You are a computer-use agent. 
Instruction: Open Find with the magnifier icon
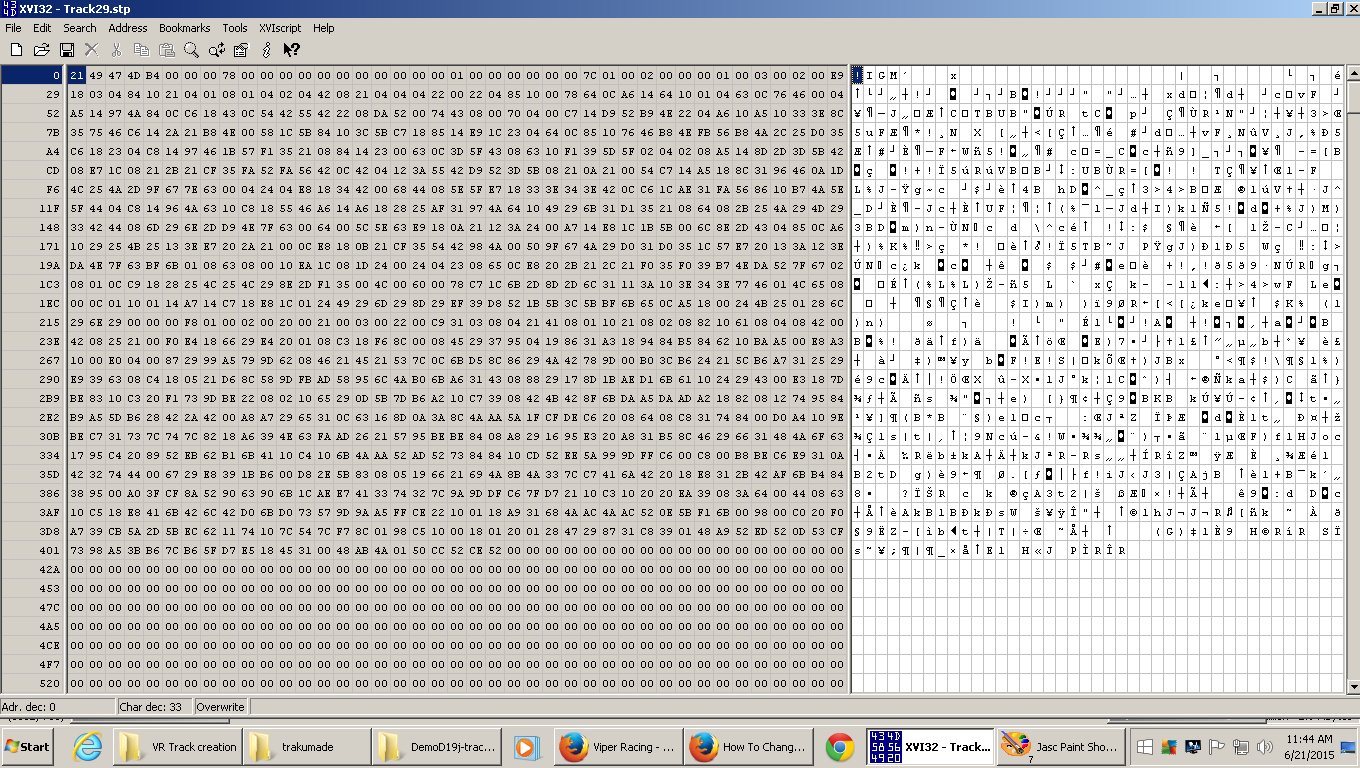(191, 49)
